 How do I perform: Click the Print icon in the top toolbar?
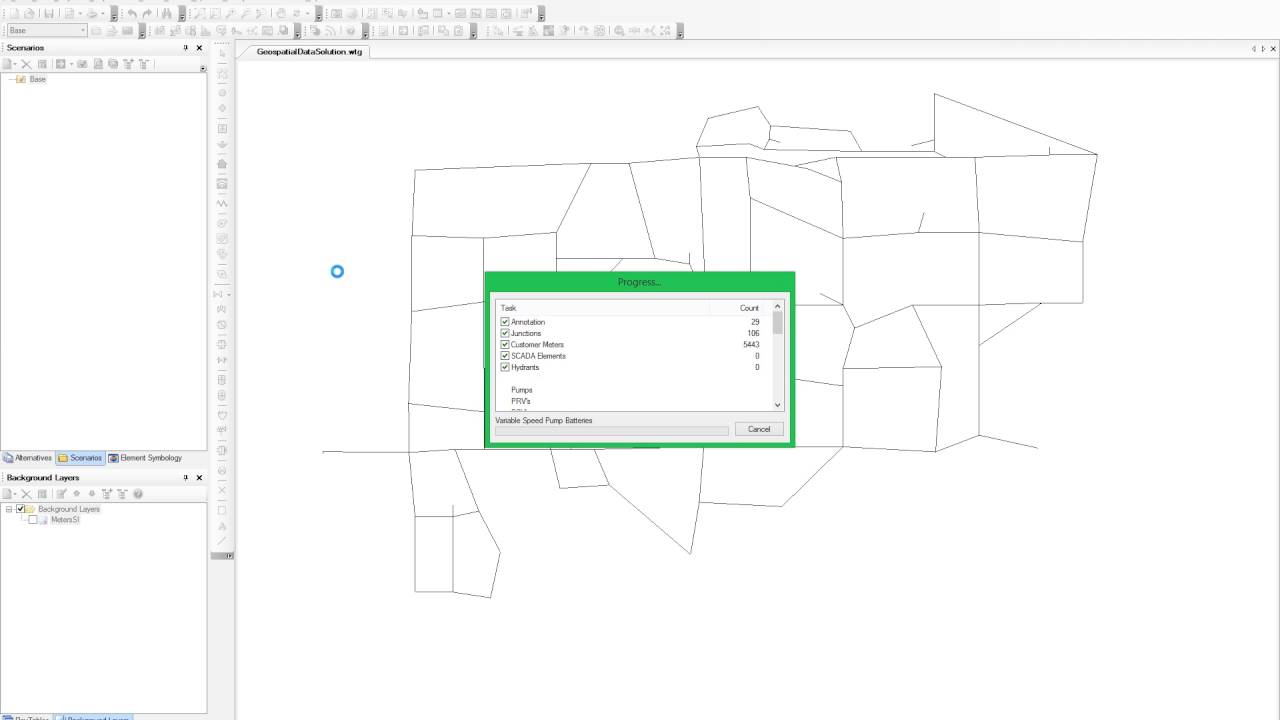pos(92,14)
